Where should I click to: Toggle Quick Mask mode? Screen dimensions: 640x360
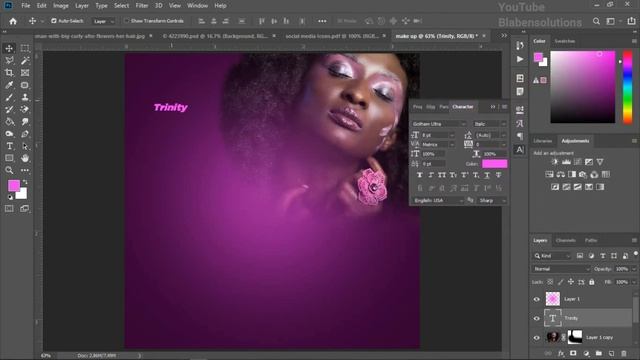coord(9,209)
